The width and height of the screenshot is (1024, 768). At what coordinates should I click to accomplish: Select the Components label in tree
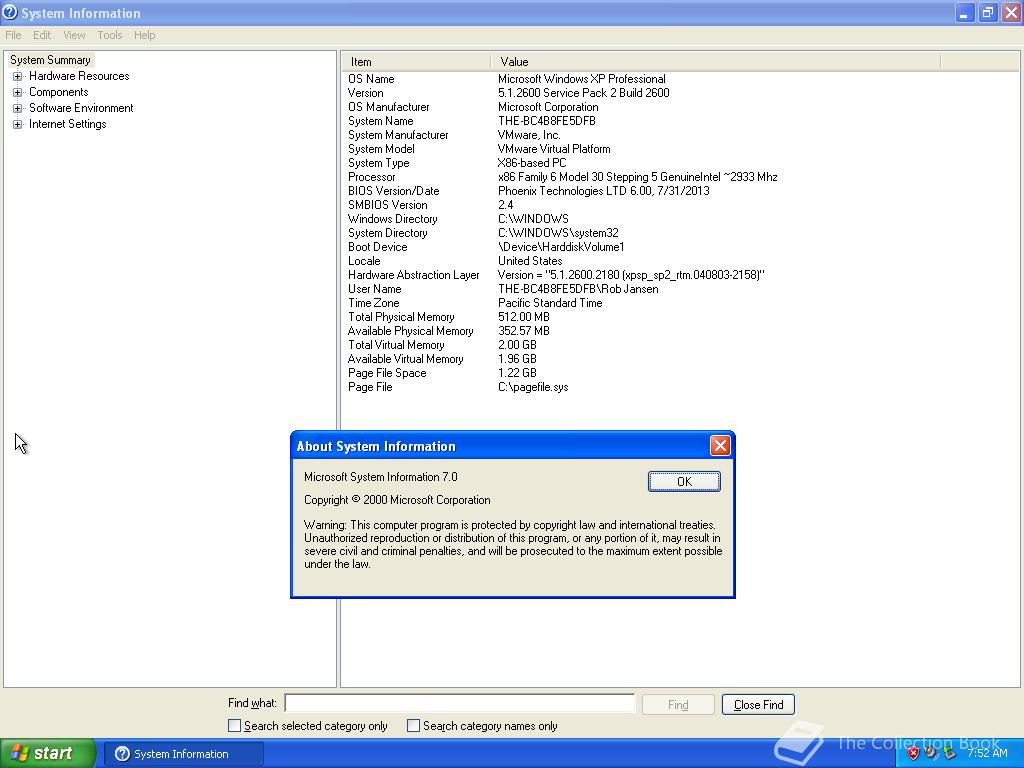click(x=58, y=92)
